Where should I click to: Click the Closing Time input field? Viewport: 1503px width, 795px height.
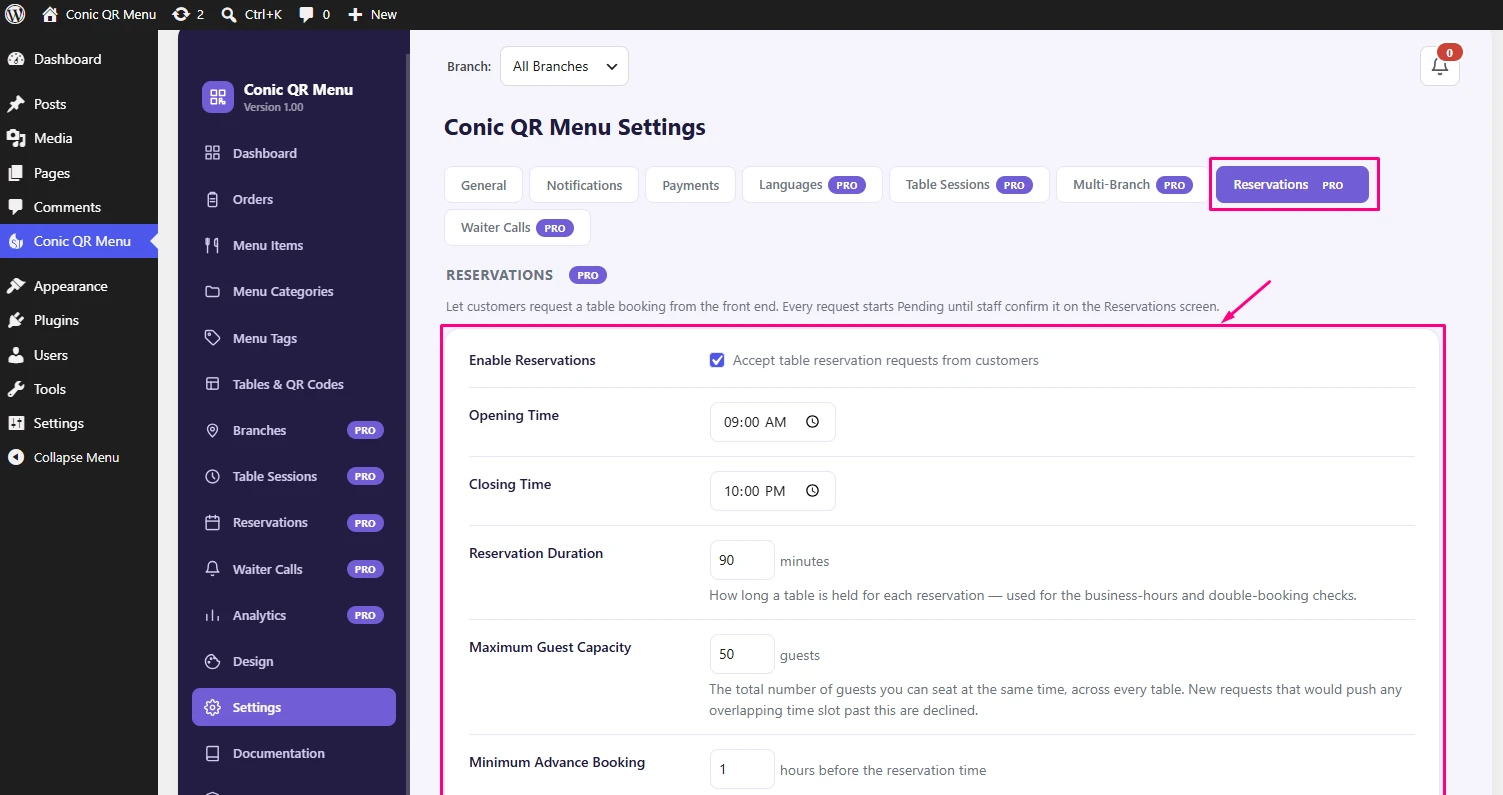click(x=772, y=491)
